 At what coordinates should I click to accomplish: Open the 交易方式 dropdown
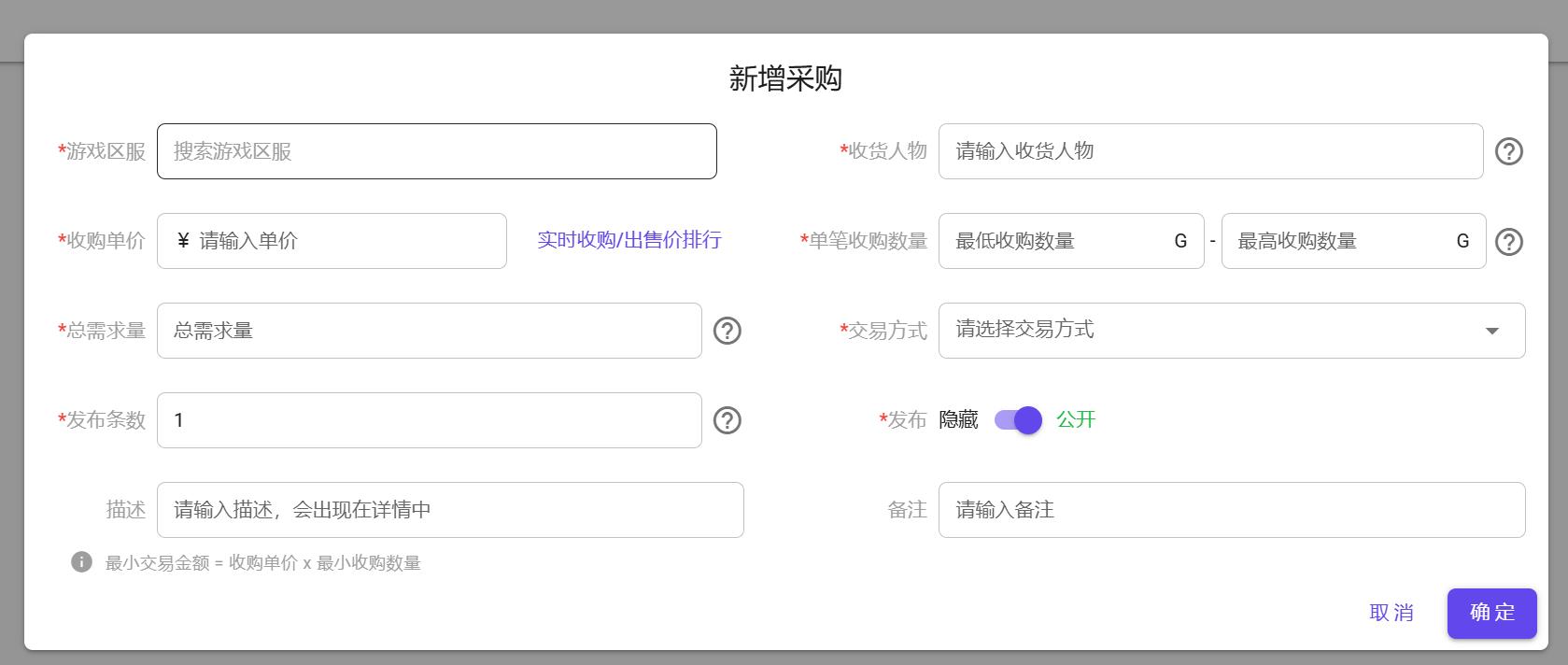point(1214,331)
